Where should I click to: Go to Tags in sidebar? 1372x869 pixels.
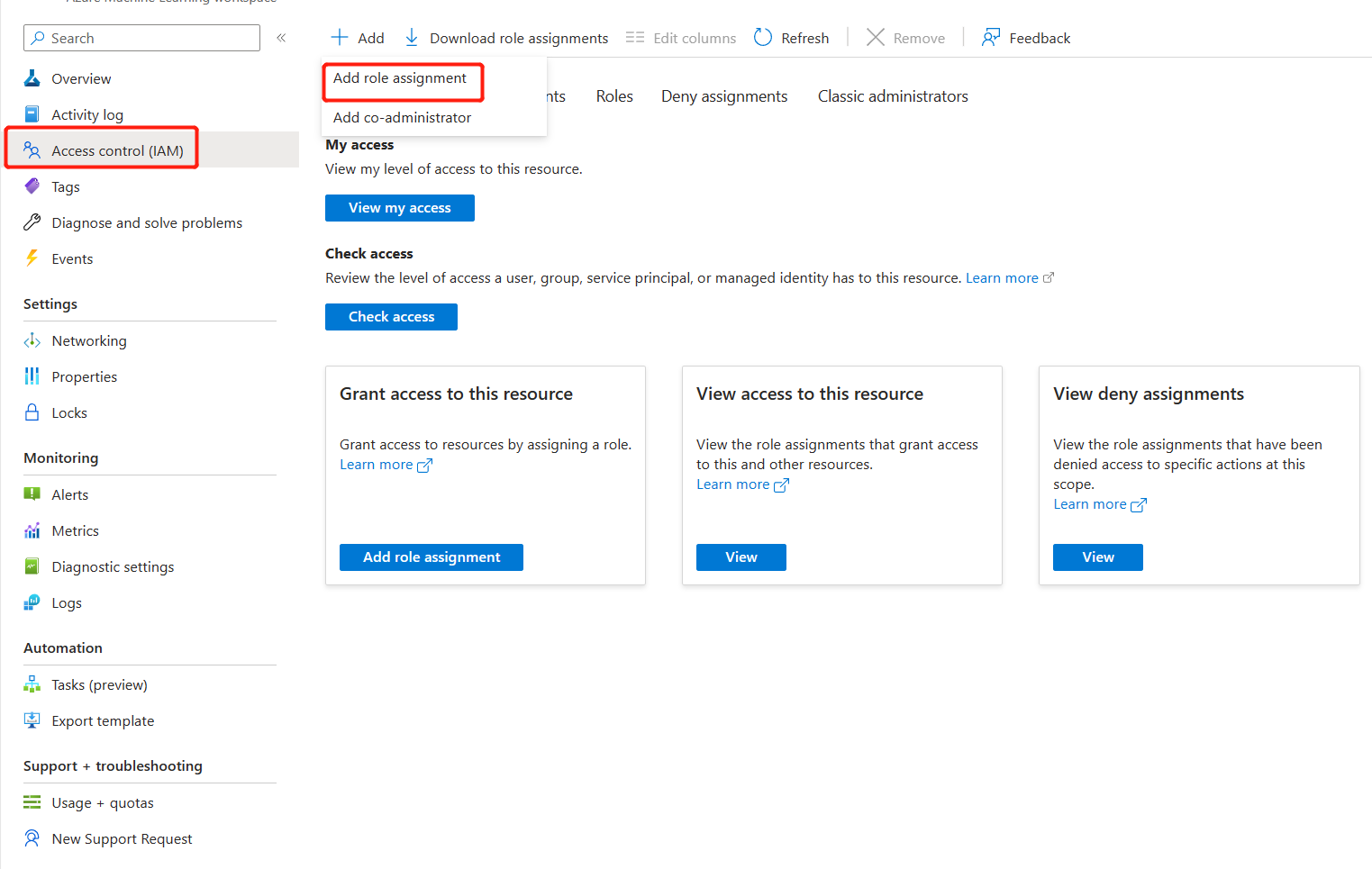(x=66, y=186)
